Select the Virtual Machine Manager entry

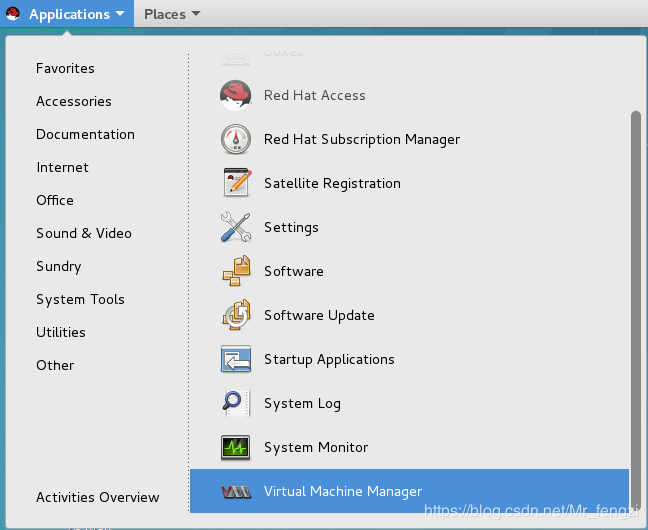[342, 491]
